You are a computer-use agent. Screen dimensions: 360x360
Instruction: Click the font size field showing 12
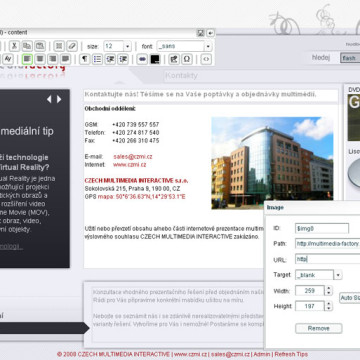[x=113, y=46]
